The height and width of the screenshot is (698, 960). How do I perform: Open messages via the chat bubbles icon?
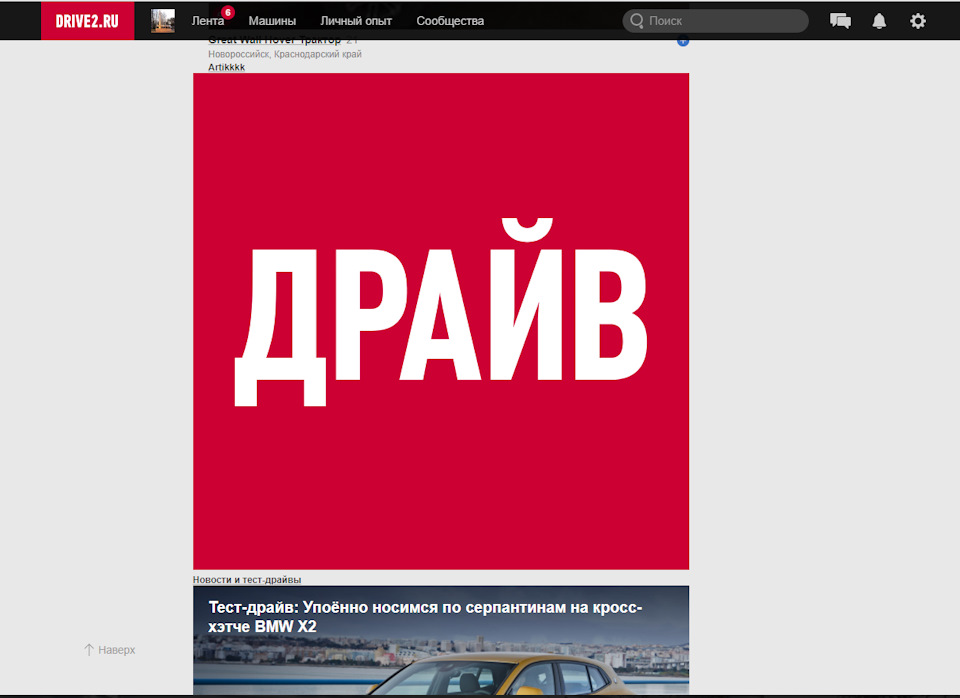click(x=840, y=20)
